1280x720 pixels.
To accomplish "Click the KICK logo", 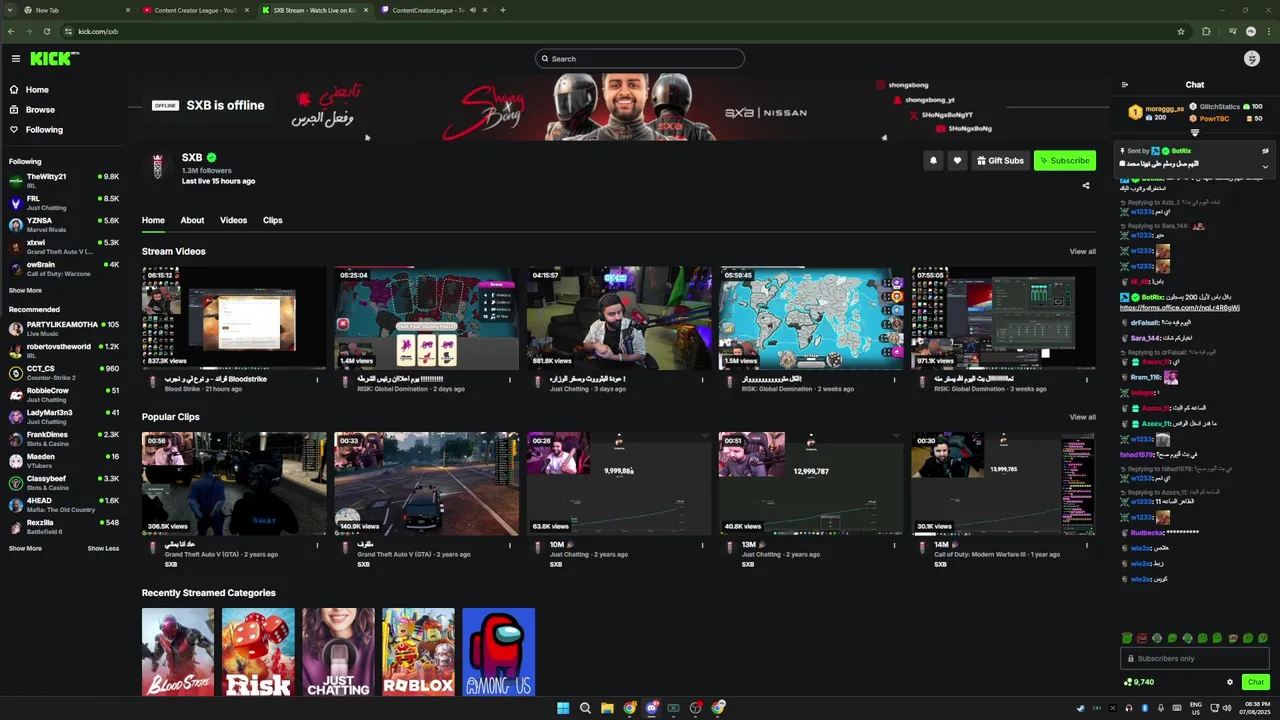I will tap(53, 59).
